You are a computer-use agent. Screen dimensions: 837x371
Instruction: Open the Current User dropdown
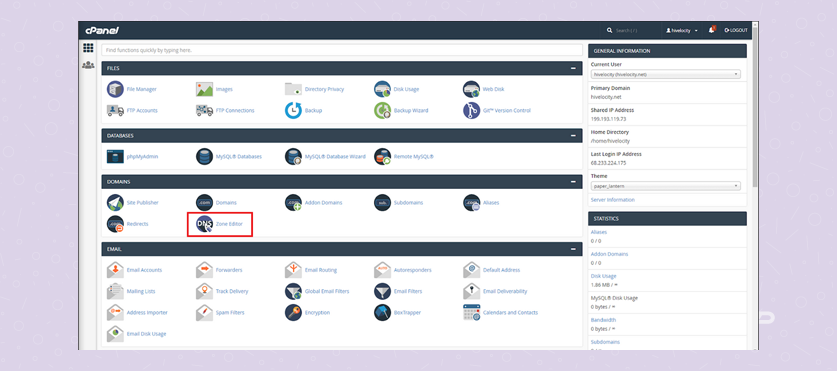pos(666,74)
